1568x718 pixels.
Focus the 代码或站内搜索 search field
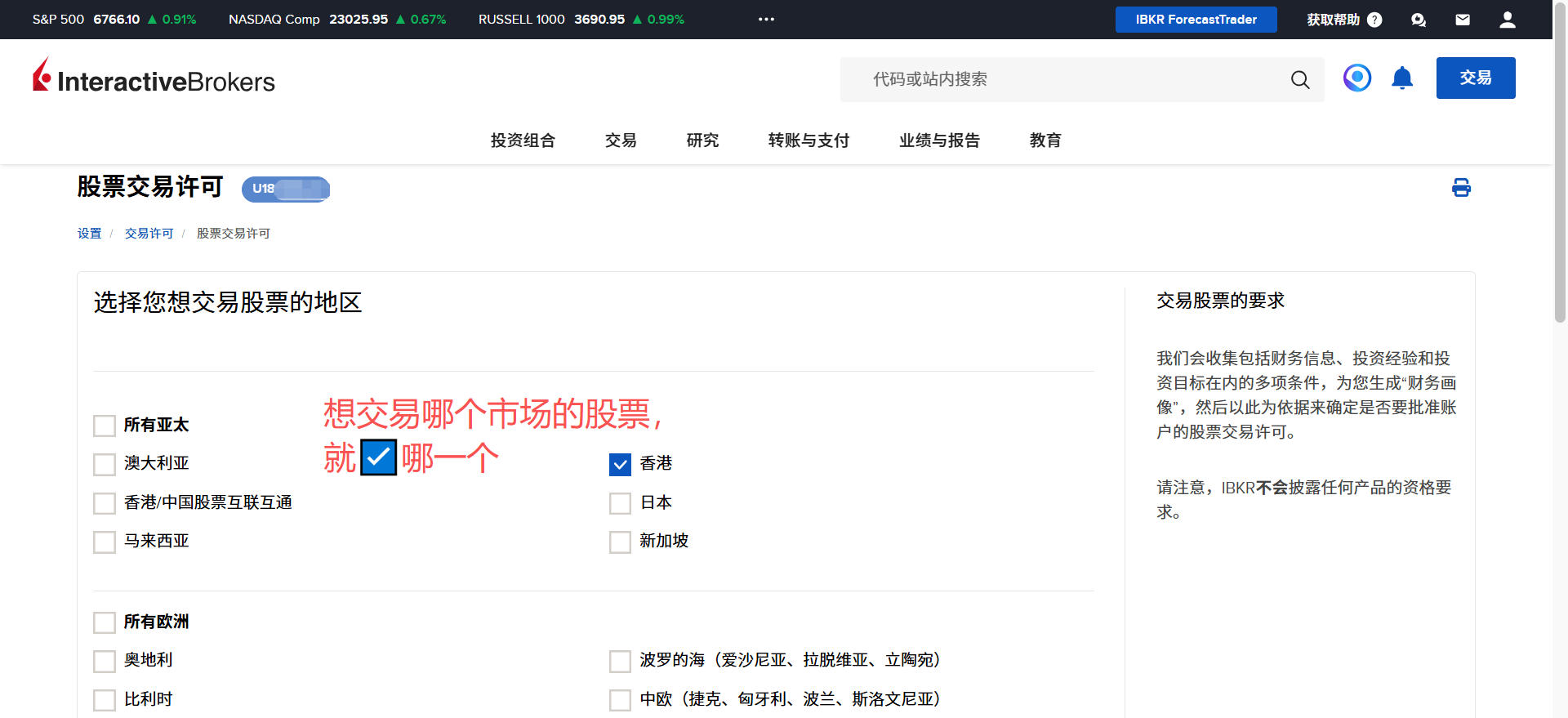pyautogui.click(x=1062, y=79)
